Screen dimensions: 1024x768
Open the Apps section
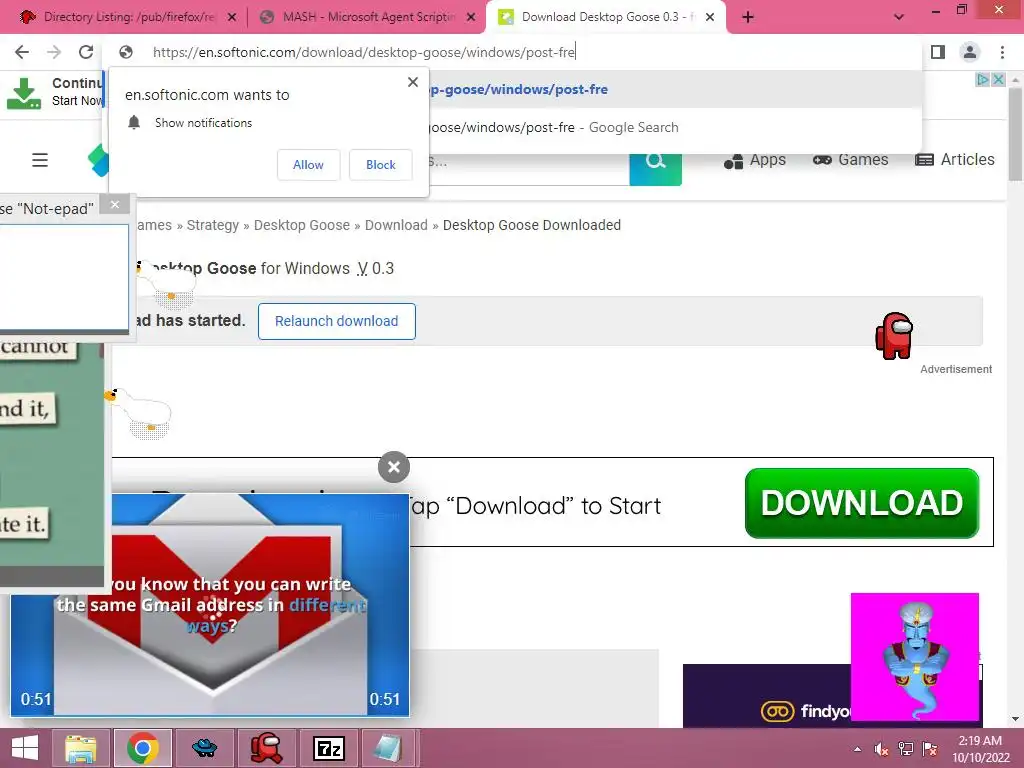[x=754, y=160]
